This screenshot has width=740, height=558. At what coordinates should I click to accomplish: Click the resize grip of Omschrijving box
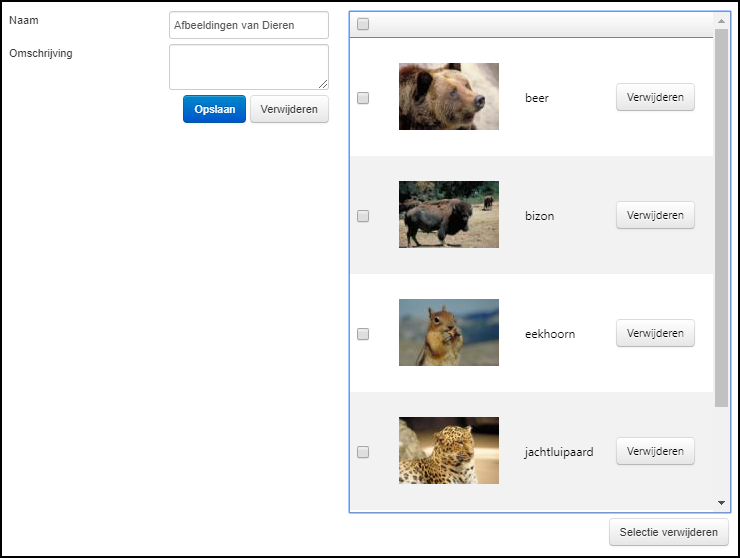(x=323, y=84)
